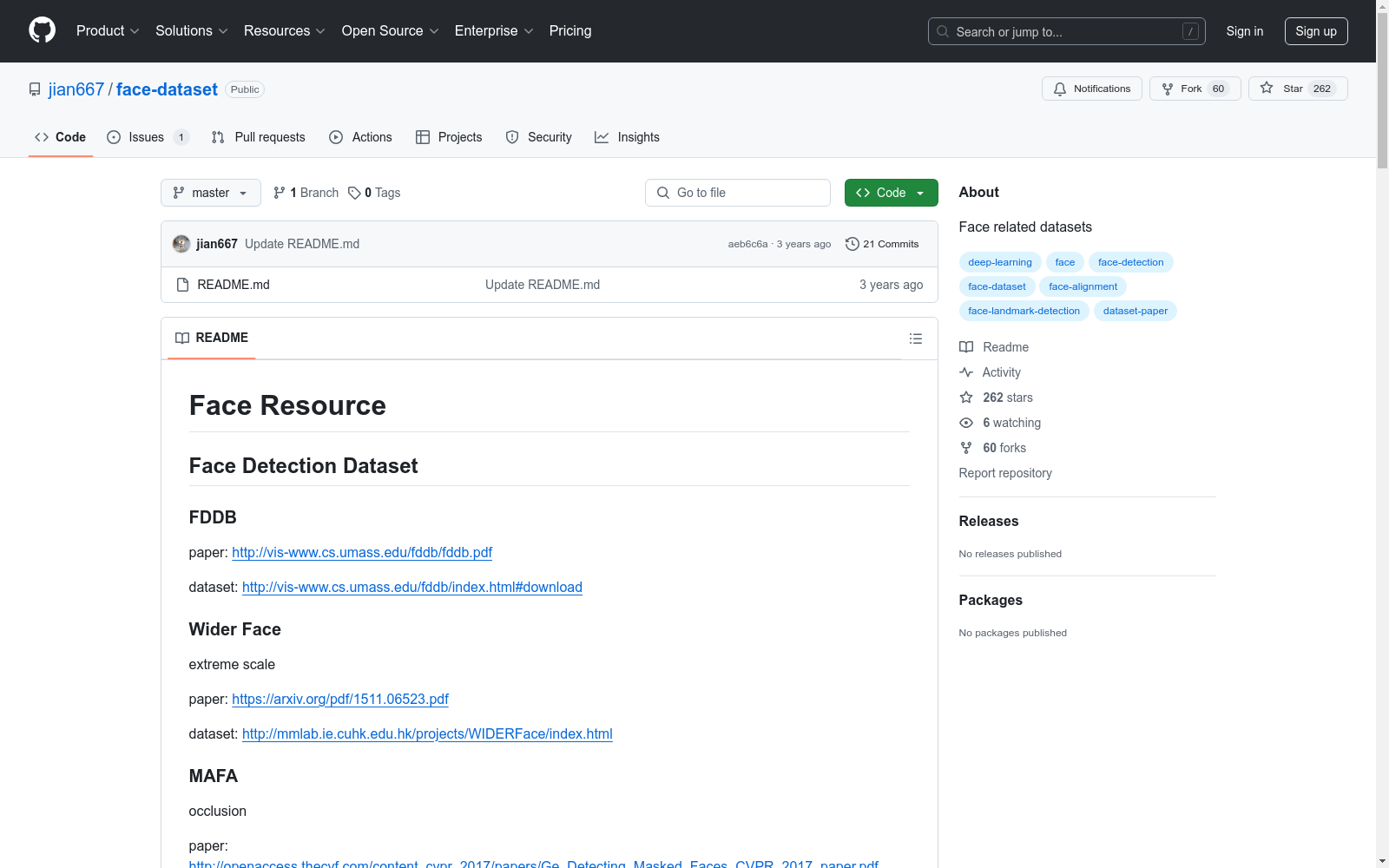The width and height of the screenshot is (1389, 868).
Task: Click the star icon beside 262 stars
Action: tap(966, 398)
